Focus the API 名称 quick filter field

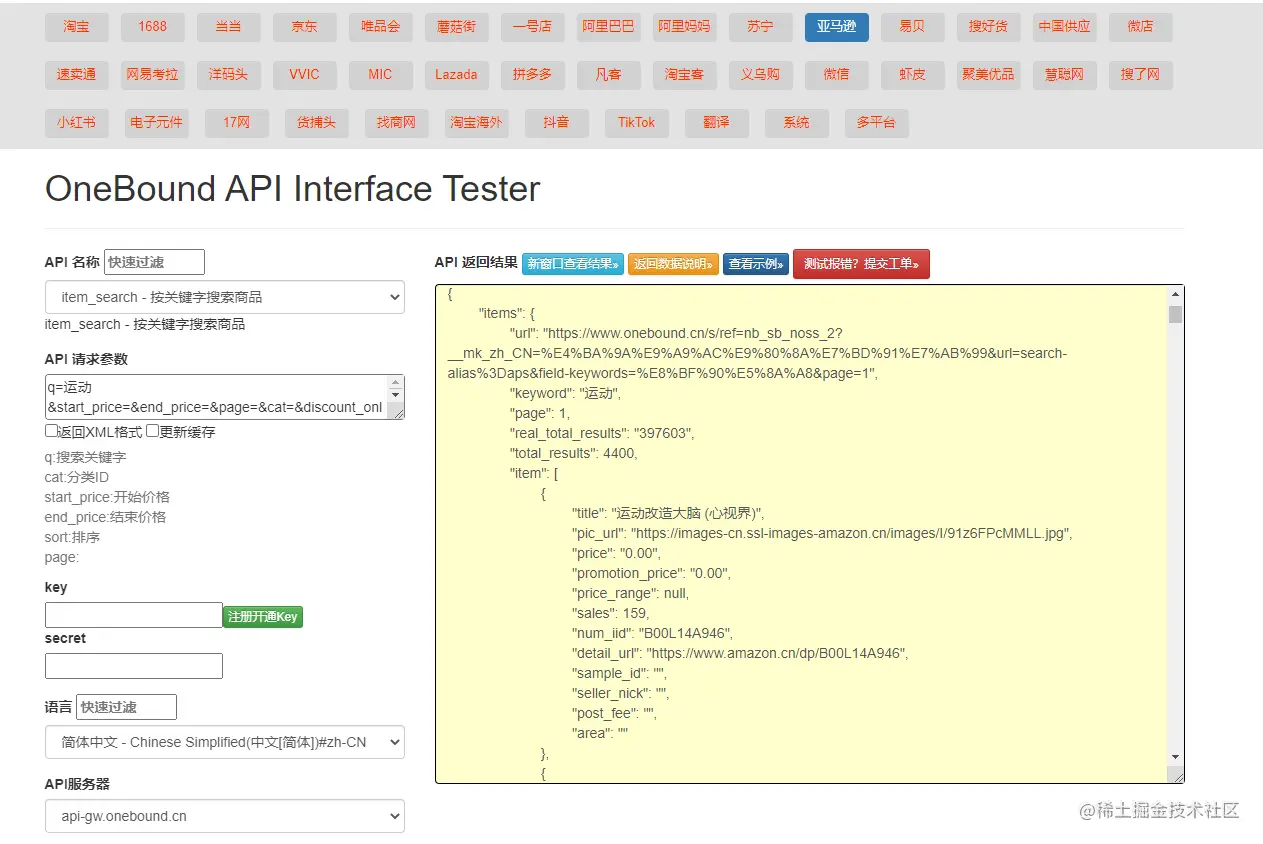[x=154, y=262]
